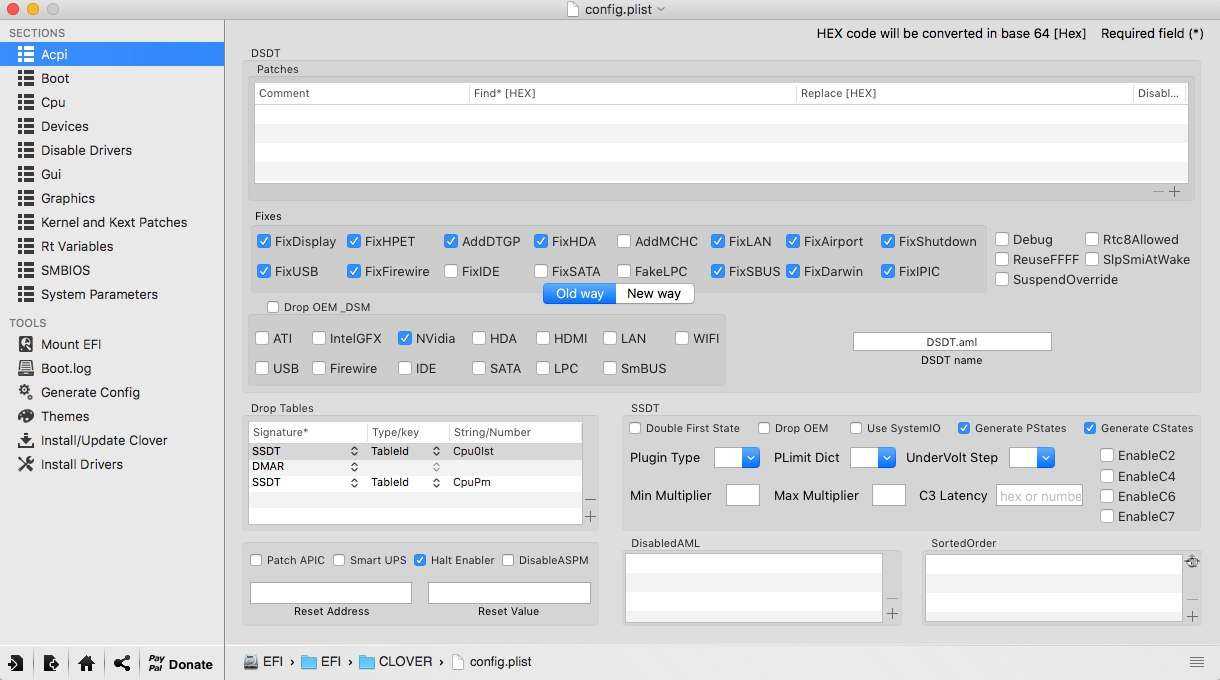Click the DSDT name text field
Screen dimensions: 1220x680
tap(951, 342)
